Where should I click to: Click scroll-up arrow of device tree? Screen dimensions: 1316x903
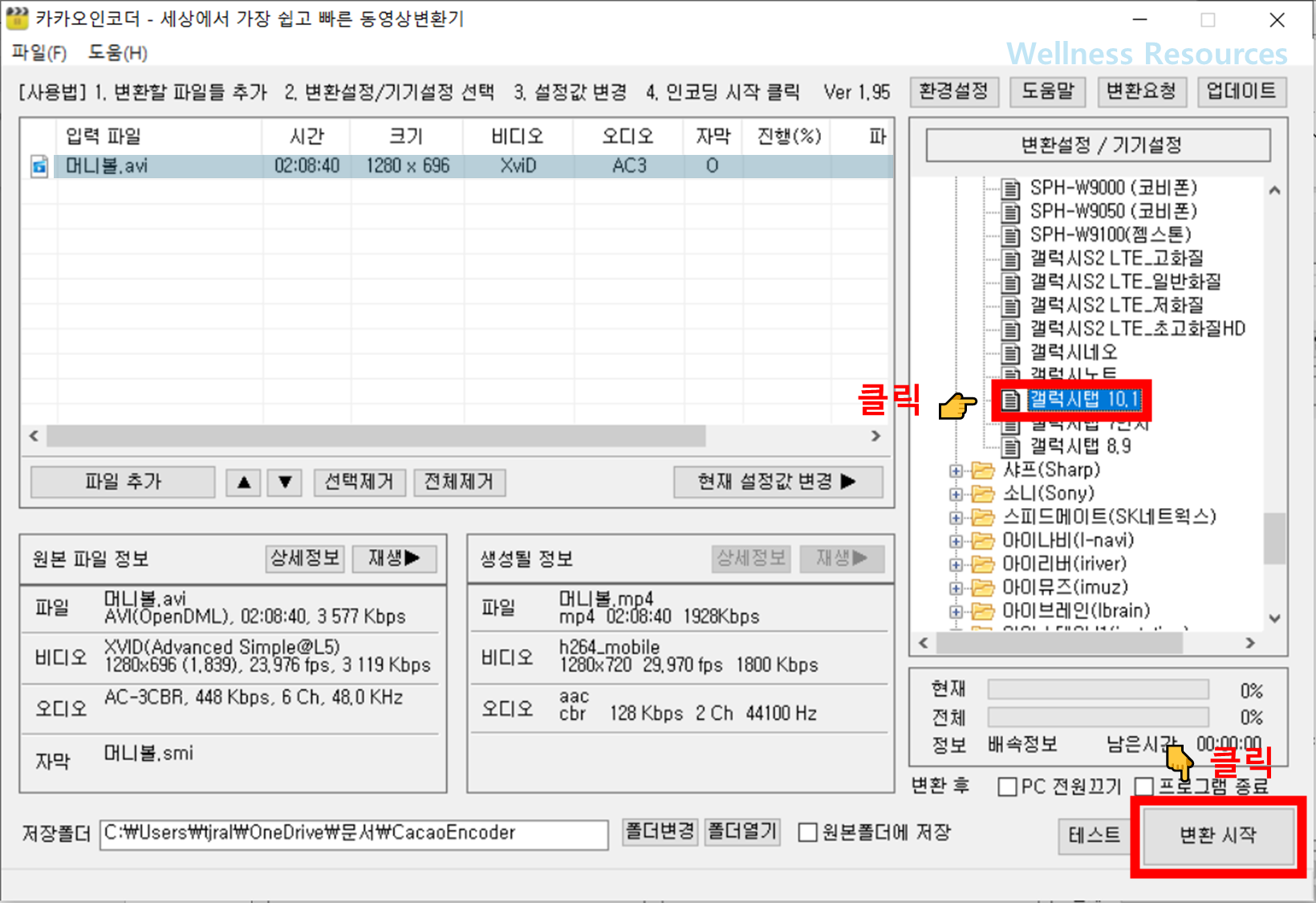point(1274,191)
